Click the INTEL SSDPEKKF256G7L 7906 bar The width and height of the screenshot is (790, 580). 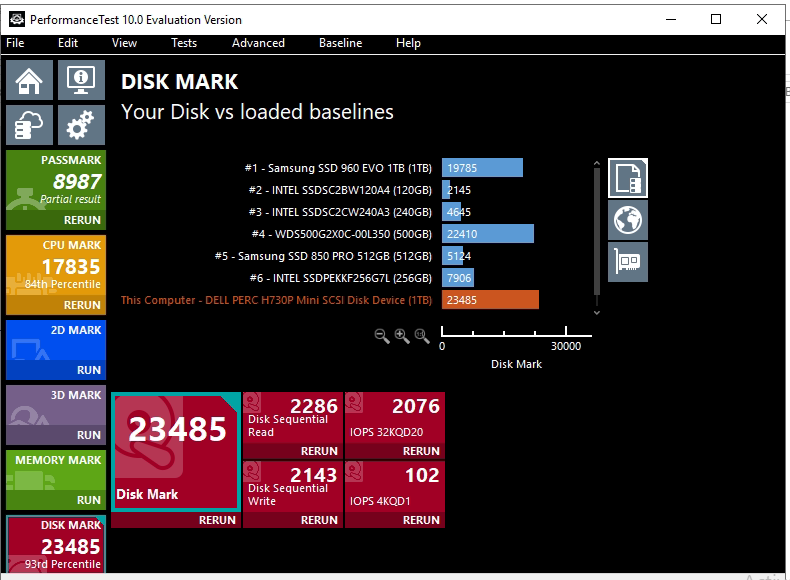[457, 278]
